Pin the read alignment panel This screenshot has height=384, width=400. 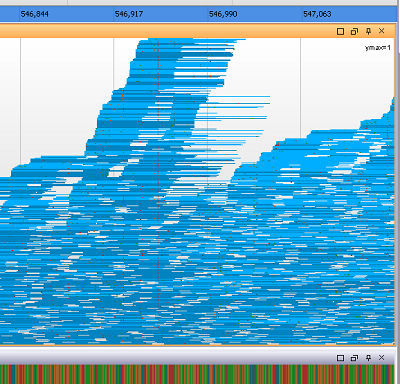point(368,31)
